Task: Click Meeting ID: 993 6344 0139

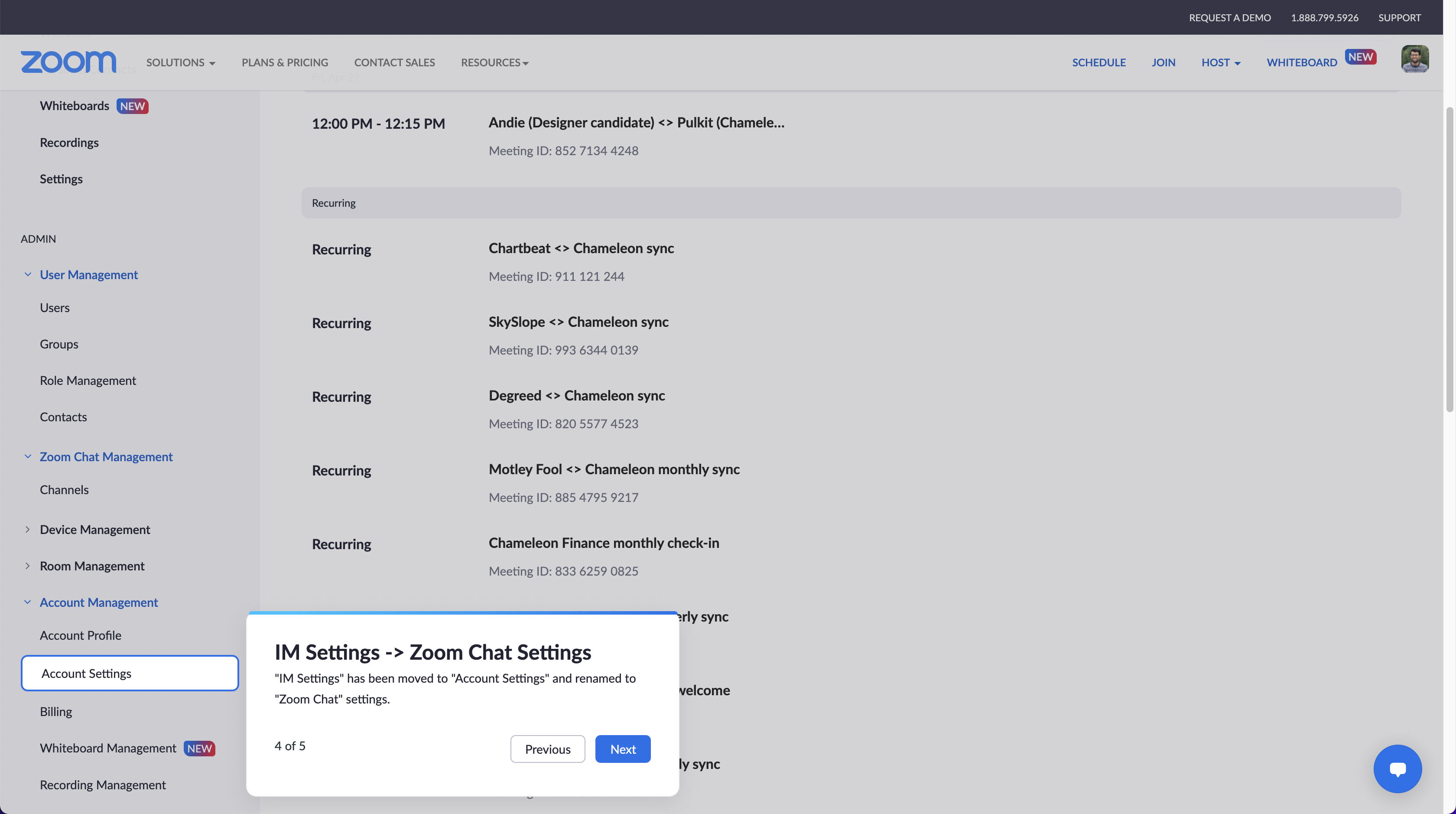Action: tap(563, 351)
